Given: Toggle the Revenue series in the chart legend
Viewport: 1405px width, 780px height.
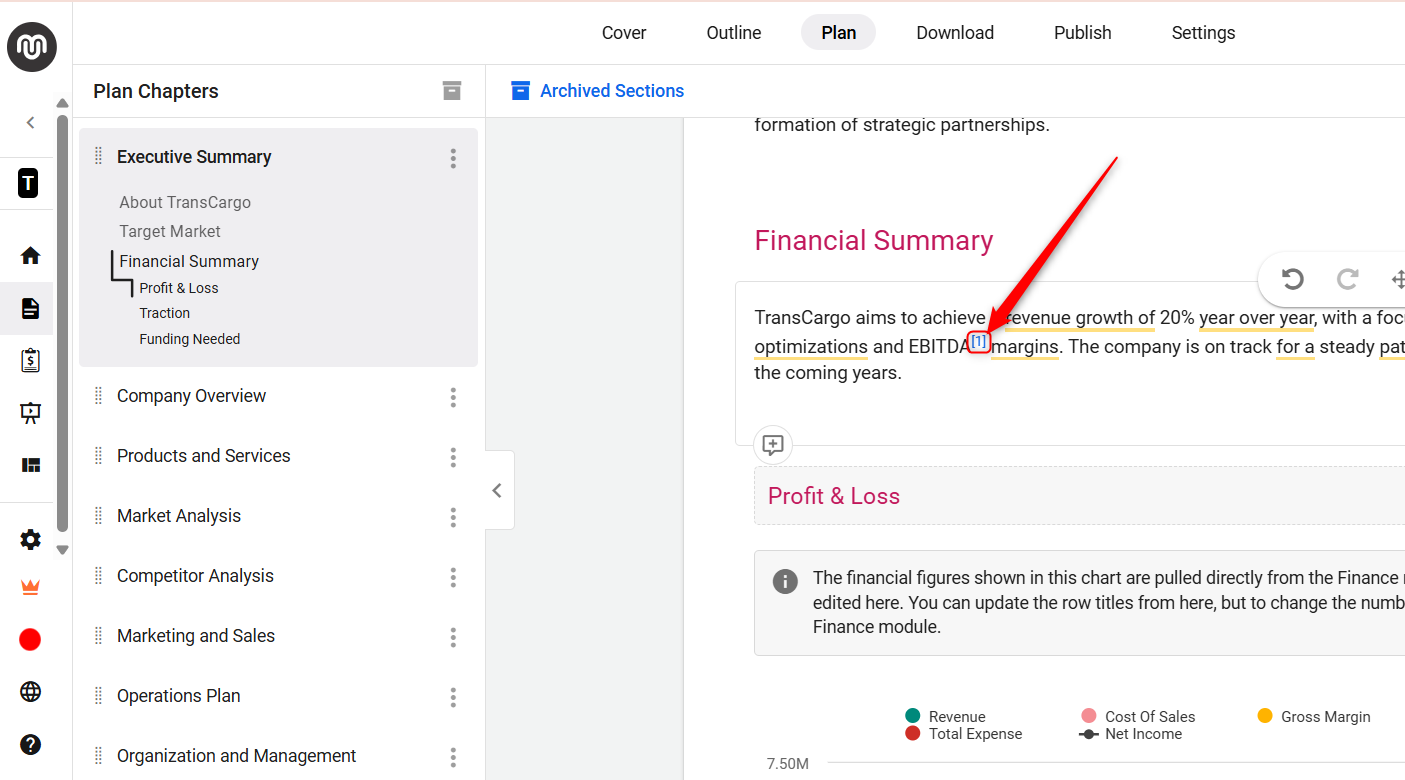Looking at the screenshot, I should (945, 716).
